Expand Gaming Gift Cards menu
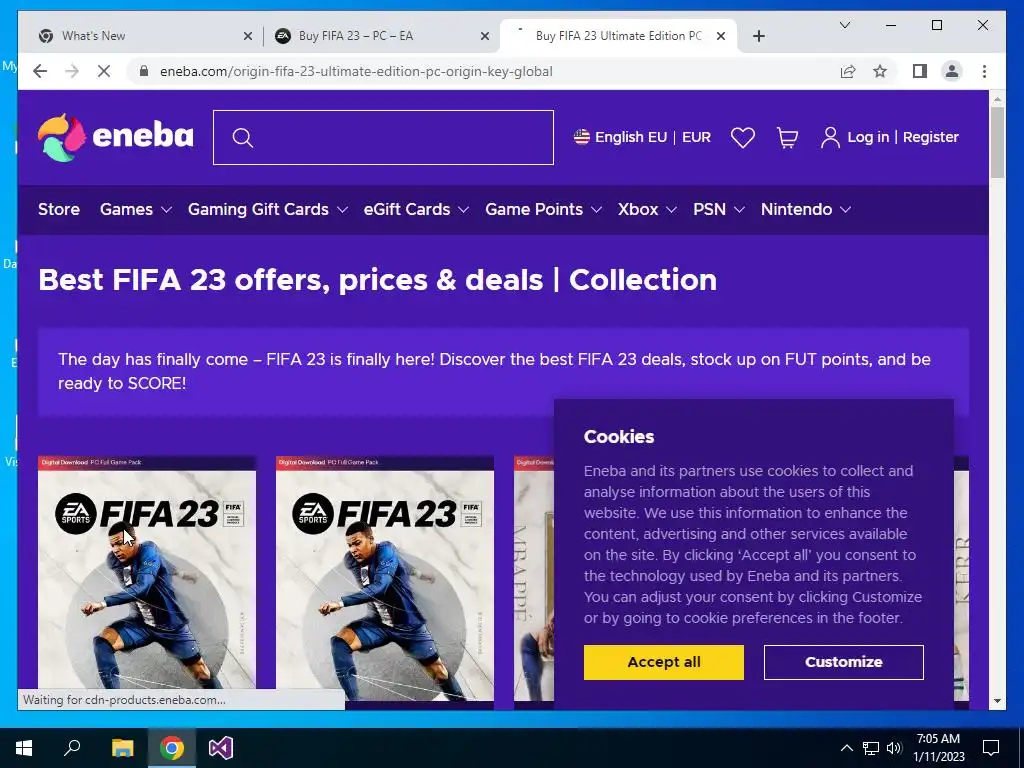 pyautogui.click(x=268, y=210)
